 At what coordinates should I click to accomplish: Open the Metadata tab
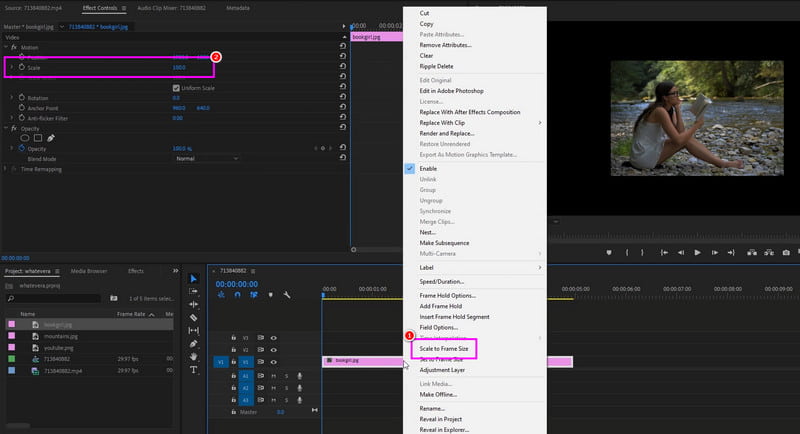[238, 8]
